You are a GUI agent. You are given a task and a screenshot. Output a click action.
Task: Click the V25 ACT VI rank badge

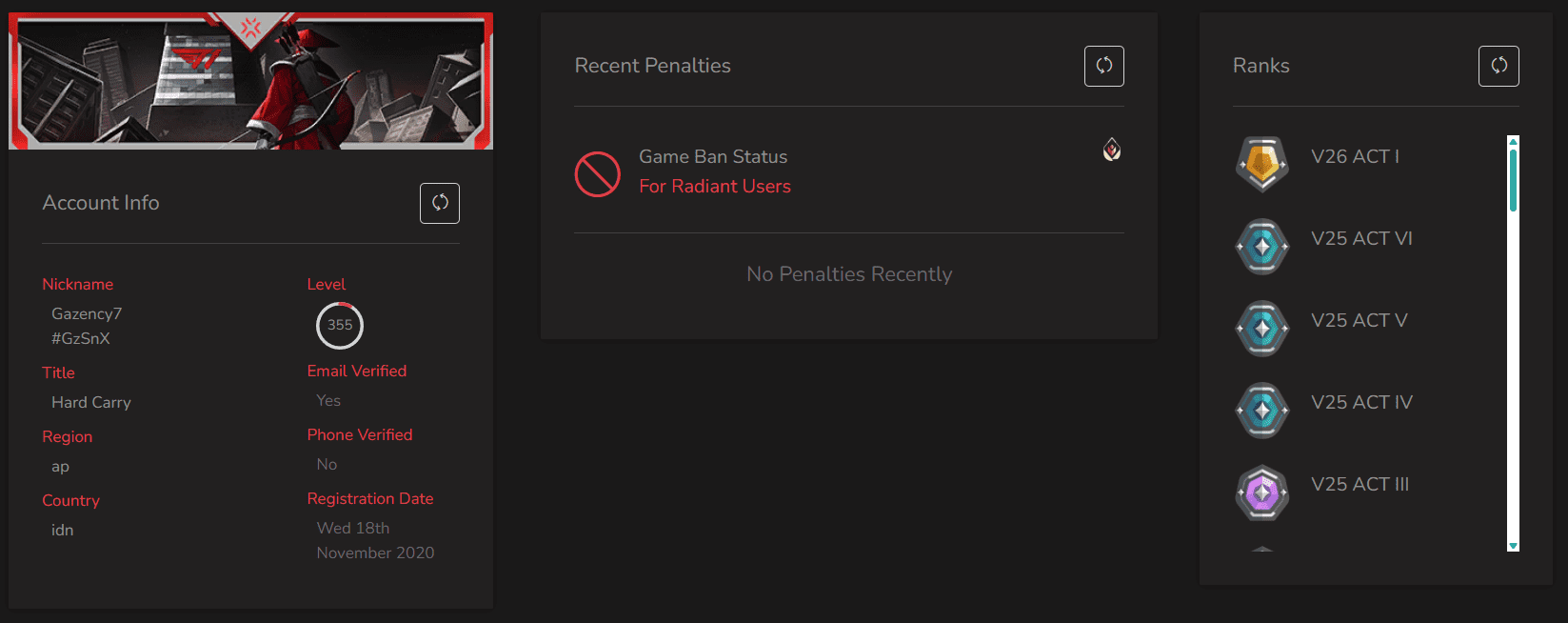click(1262, 246)
